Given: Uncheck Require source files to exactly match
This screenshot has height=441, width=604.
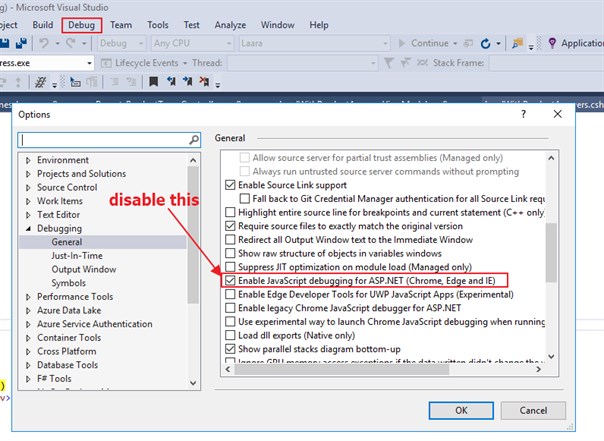Looking at the screenshot, I should pos(230,226).
